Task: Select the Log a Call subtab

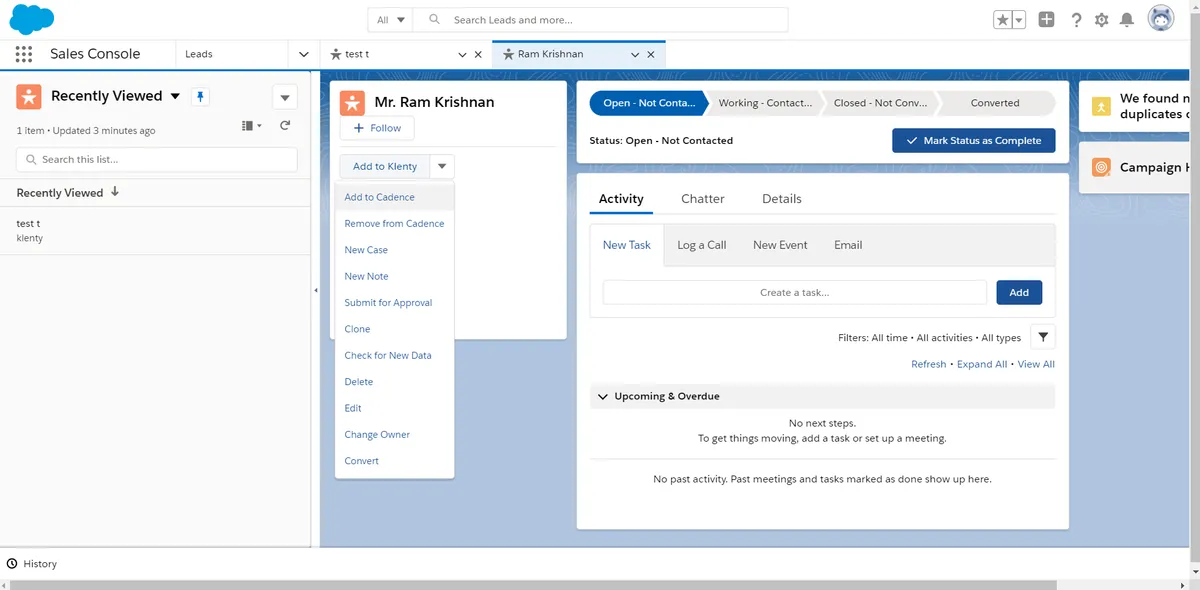Action: (702, 245)
